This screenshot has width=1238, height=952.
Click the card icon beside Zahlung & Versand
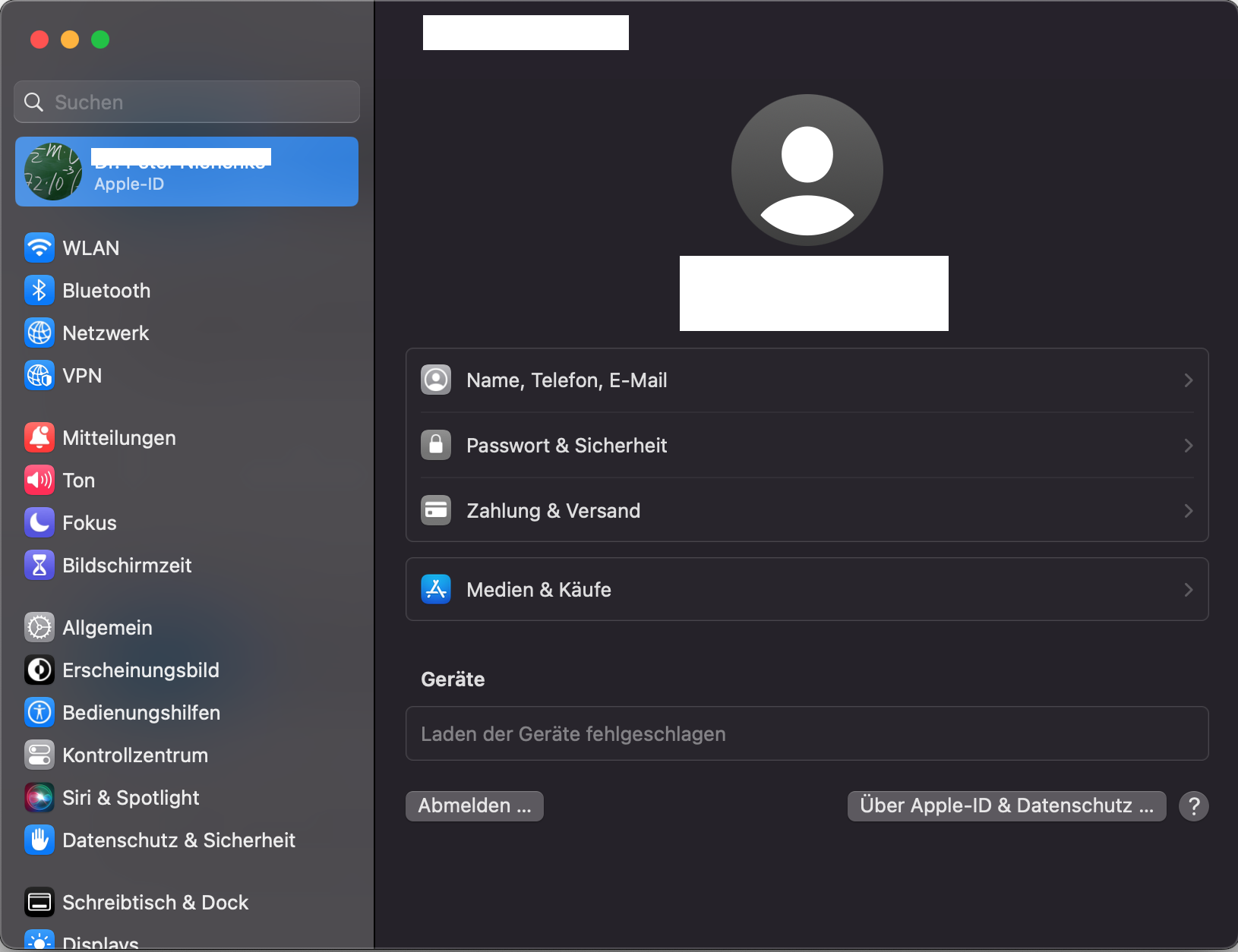click(x=436, y=510)
